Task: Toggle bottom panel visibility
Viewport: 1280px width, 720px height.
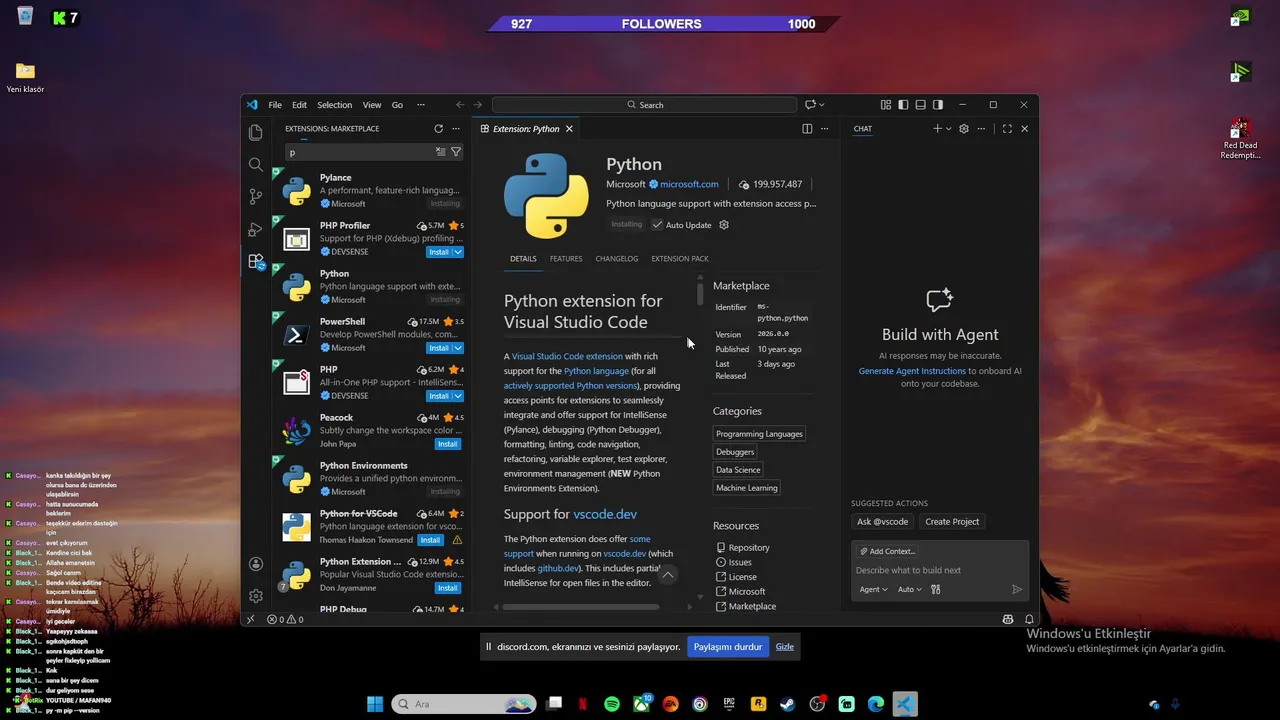Action: point(920,105)
